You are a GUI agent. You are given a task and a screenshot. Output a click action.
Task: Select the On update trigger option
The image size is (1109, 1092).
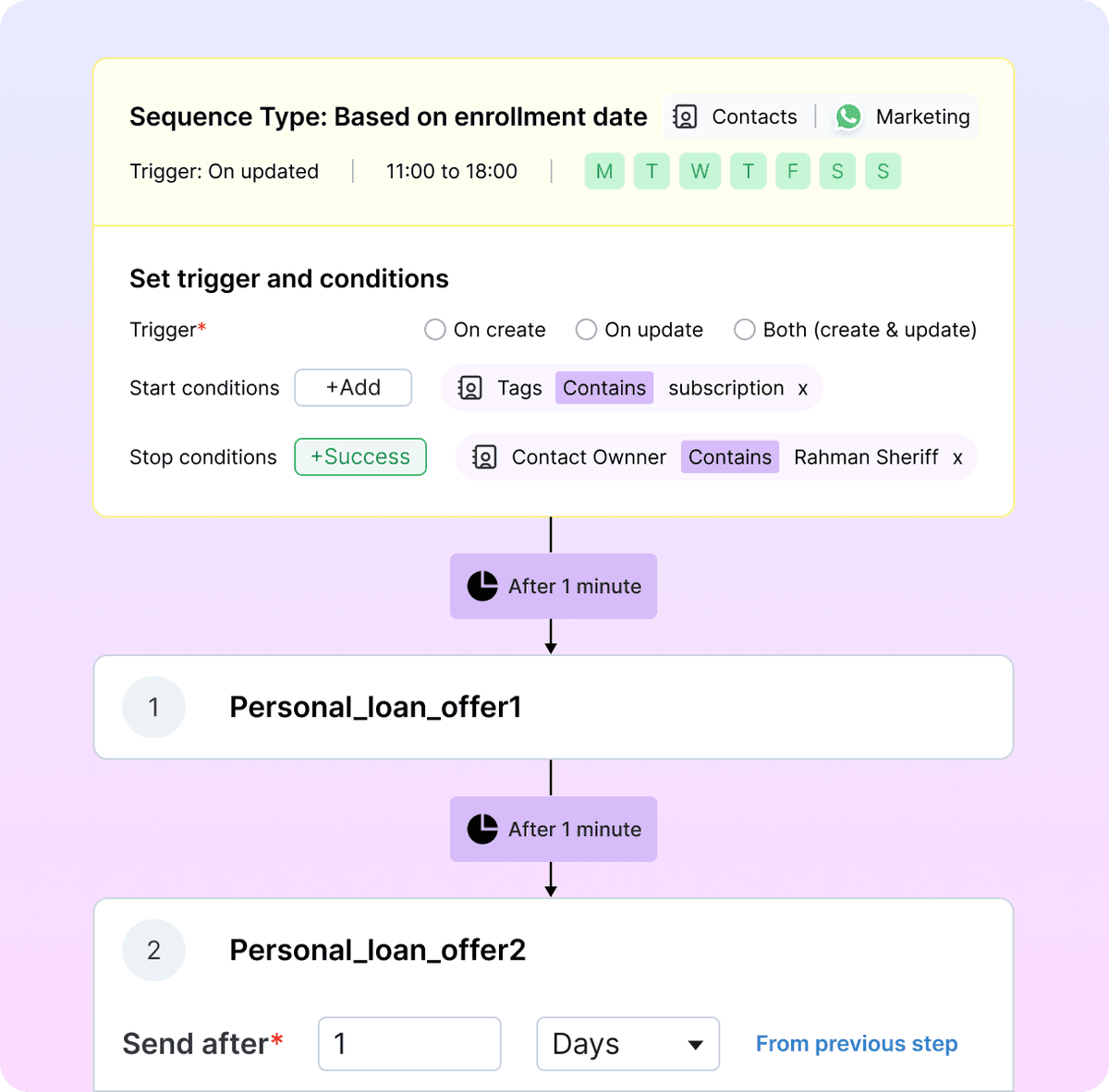click(x=586, y=330)
